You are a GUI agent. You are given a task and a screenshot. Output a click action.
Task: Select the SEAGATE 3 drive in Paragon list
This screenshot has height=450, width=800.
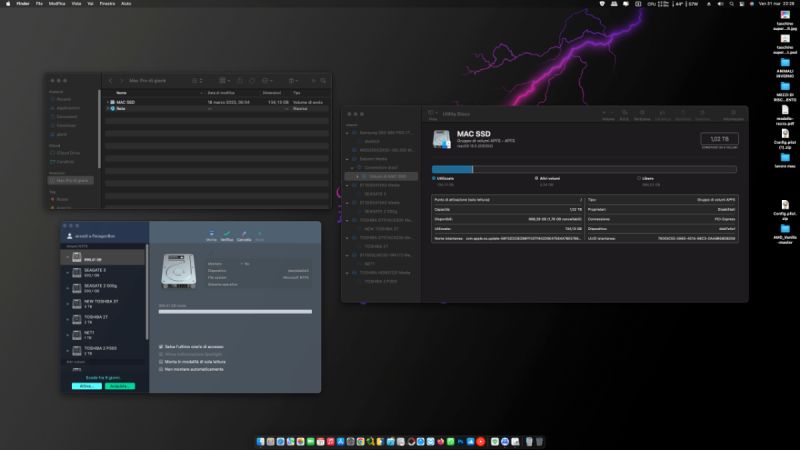tap(104, 272)
